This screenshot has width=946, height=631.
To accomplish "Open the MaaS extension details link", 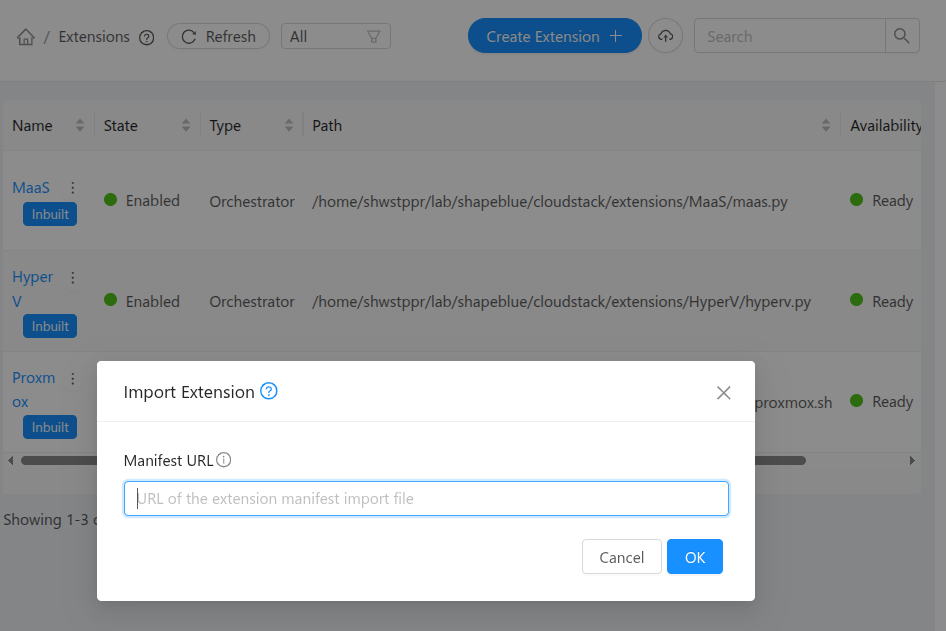I will (30, 187).
